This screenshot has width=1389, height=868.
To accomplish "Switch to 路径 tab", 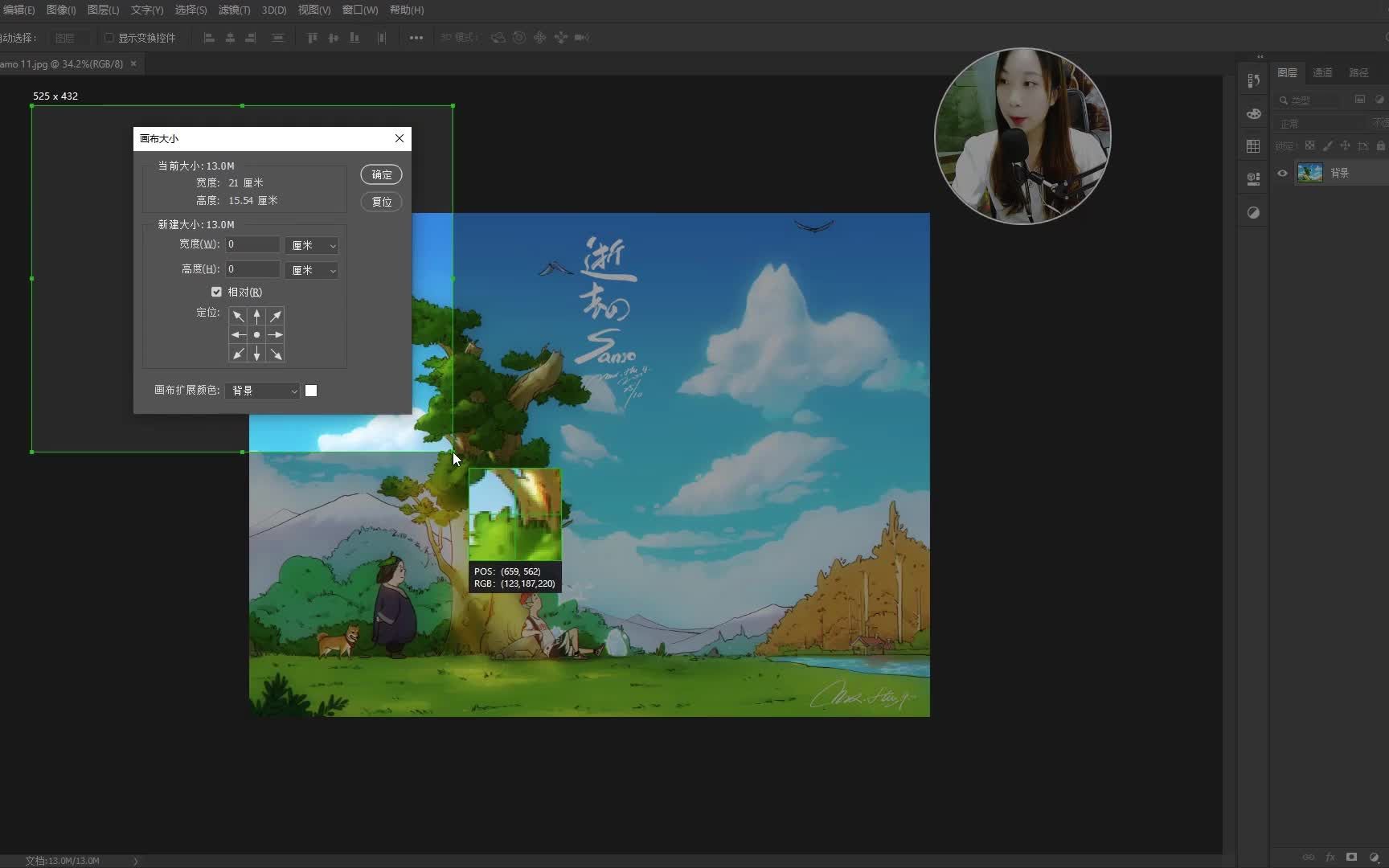I will click(1358, 72).
